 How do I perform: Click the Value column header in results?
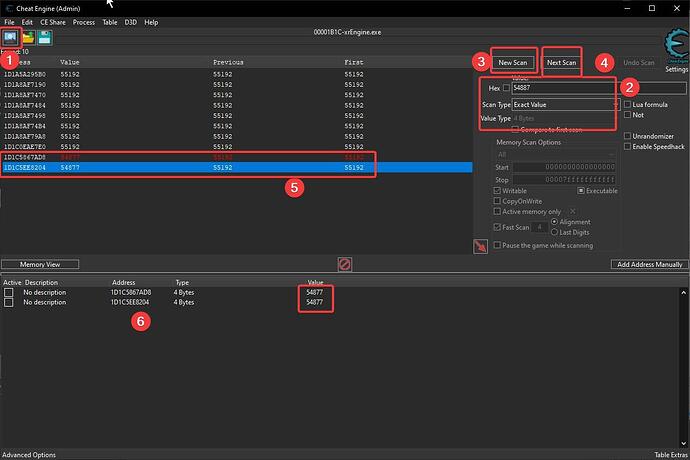coord(70,63)
